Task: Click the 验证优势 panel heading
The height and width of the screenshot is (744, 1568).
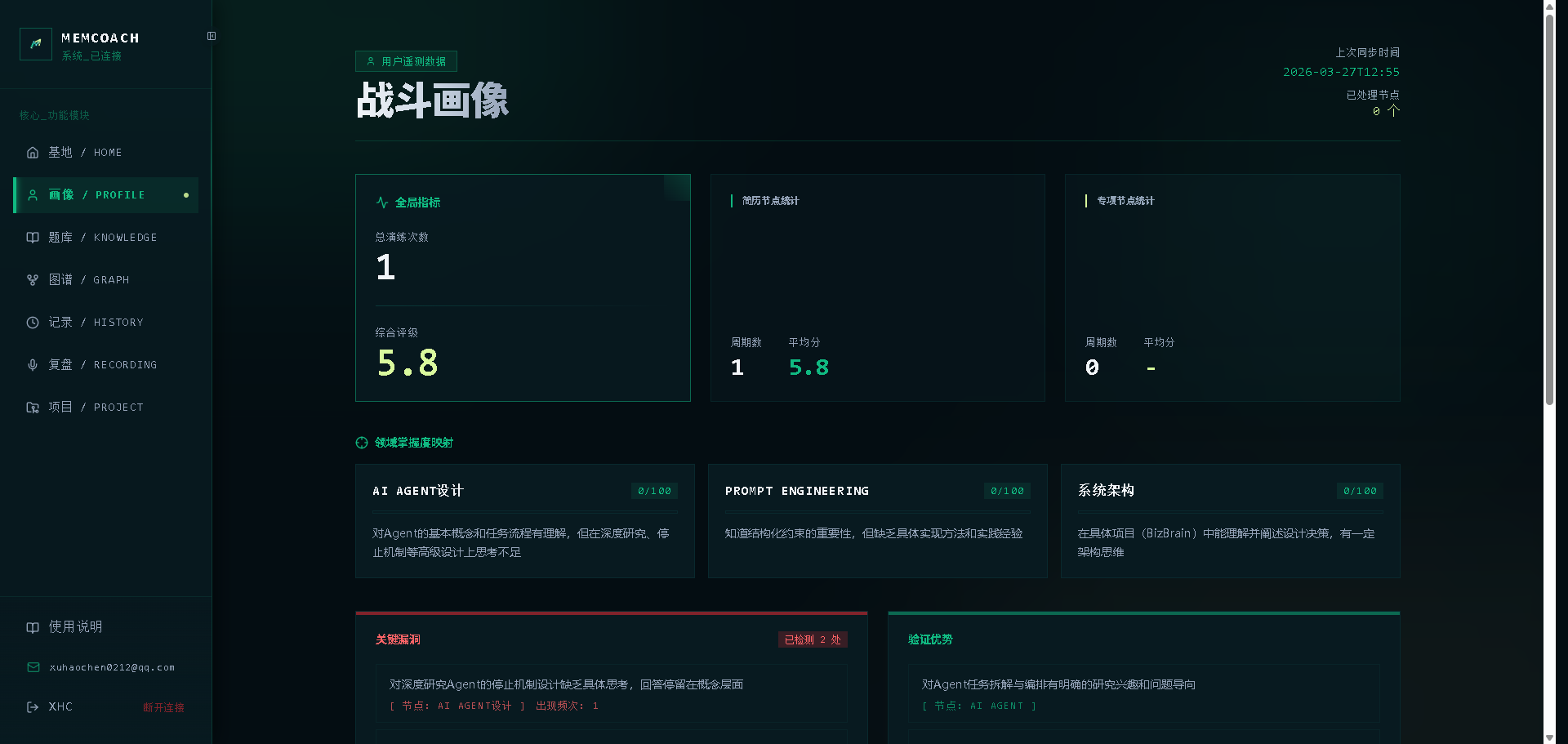Action: (x=930, y=639)
